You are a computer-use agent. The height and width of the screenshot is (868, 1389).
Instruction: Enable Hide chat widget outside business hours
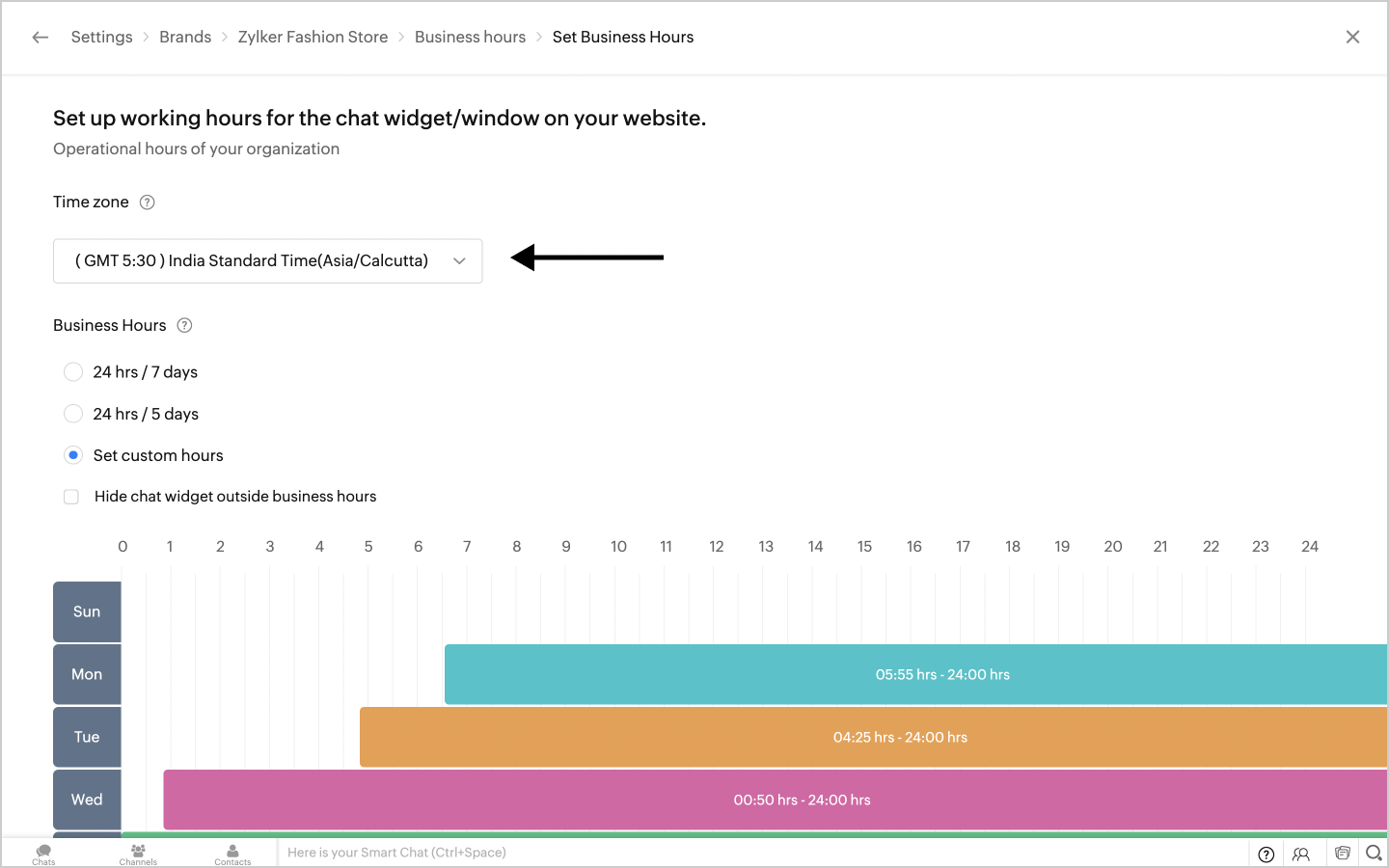point(71,497)
